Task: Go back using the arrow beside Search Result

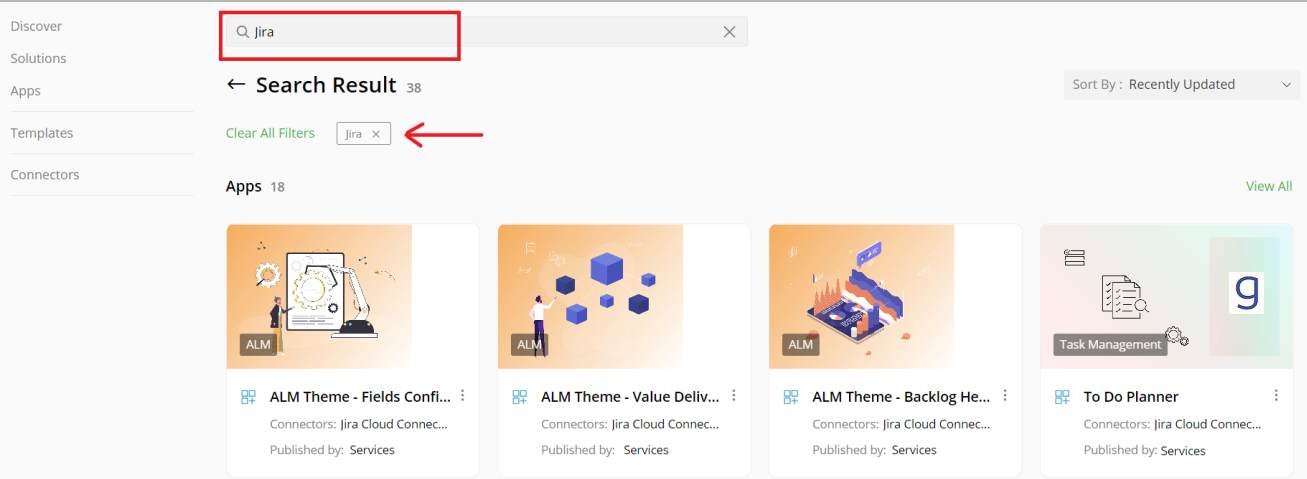Action: tap(236, 84)
